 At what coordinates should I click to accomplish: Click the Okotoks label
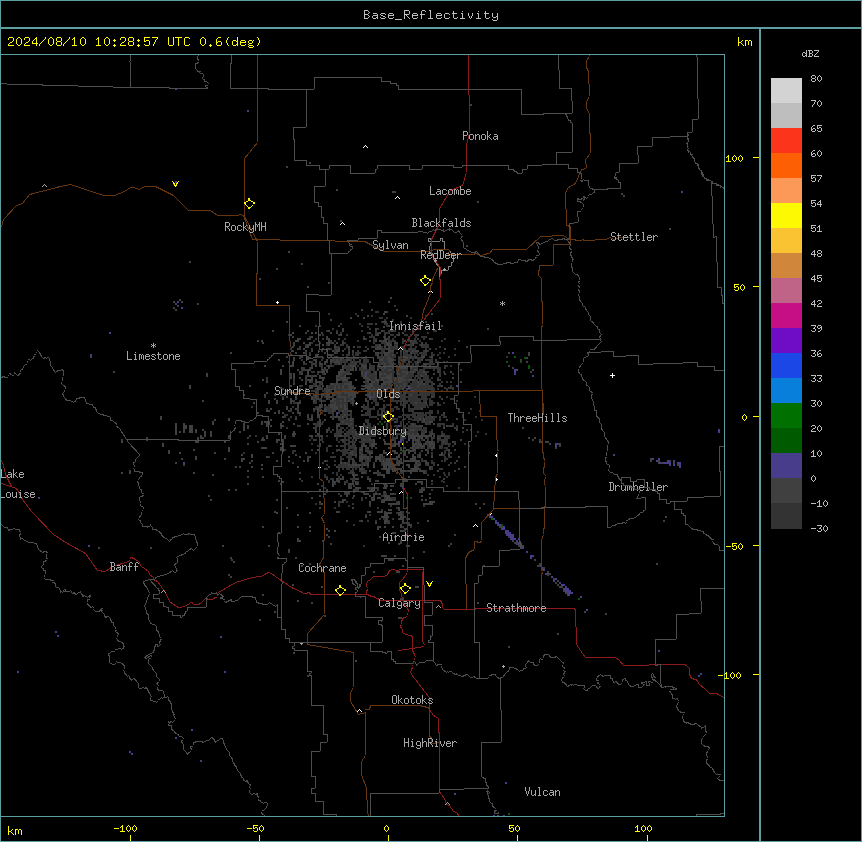pos(412,700)
